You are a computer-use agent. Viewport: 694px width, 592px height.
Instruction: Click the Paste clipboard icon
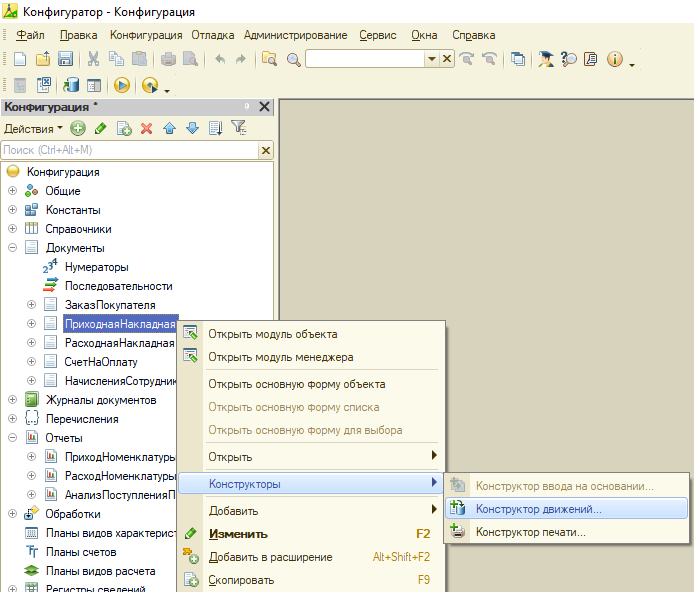coord(139,59)
